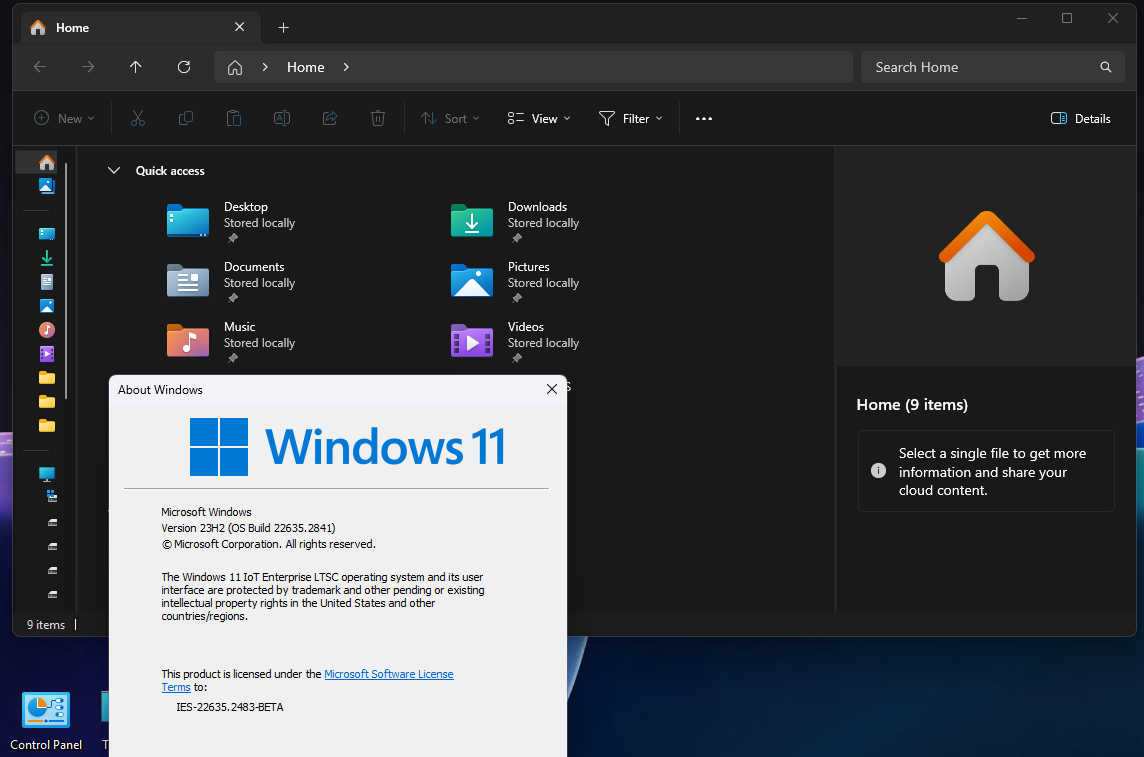Close the Home tab

coord(239,27)
